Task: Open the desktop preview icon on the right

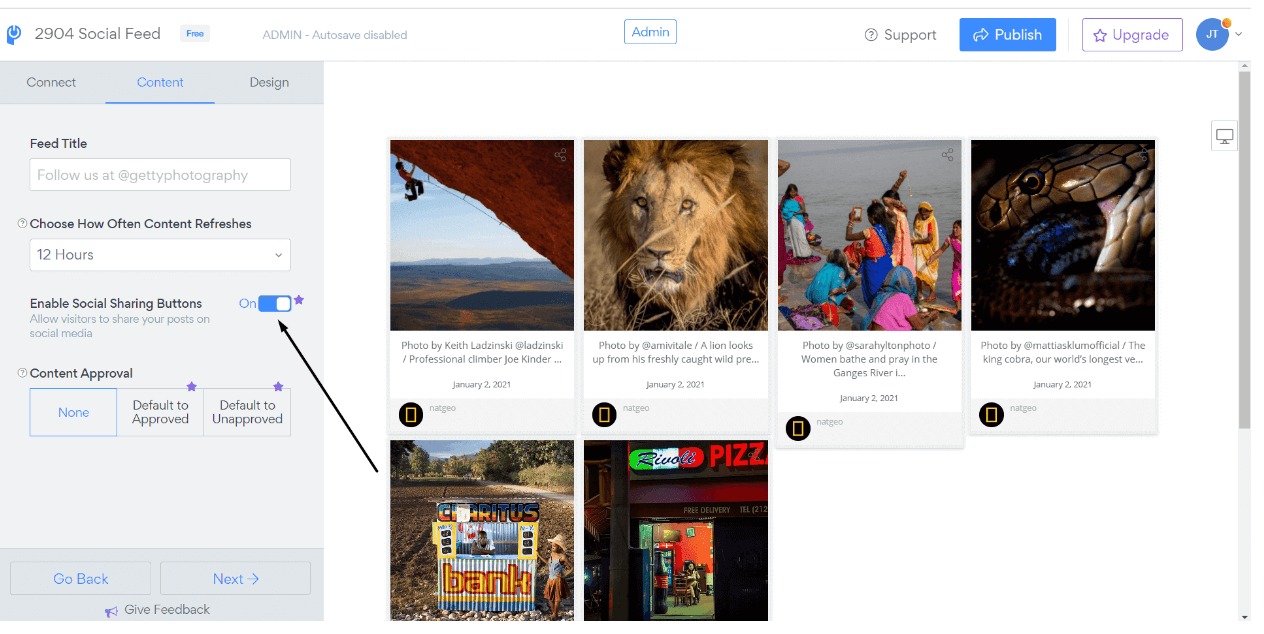Action: tap(1224, 136)
